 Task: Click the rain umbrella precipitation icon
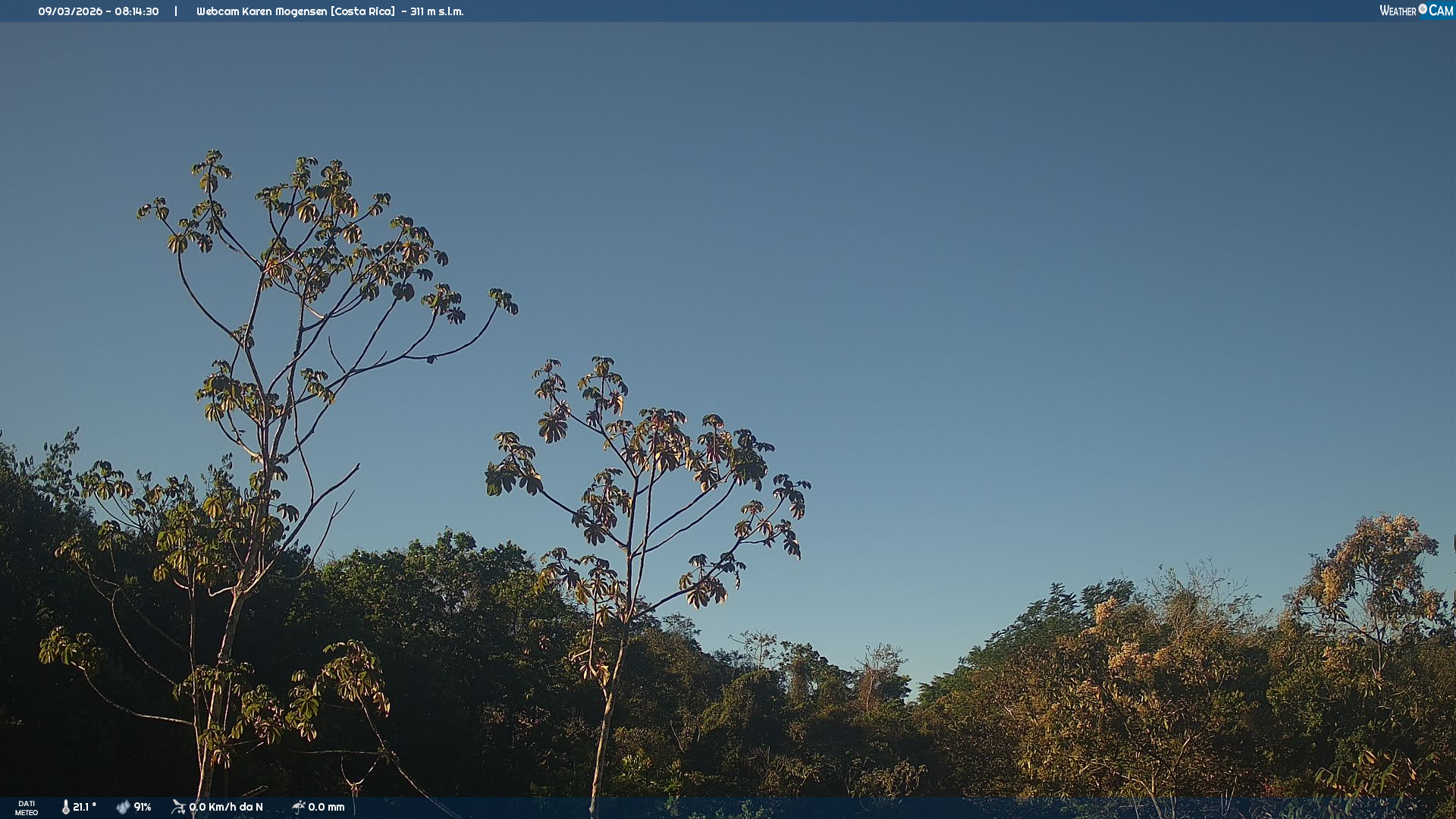[x=299, y=807]
